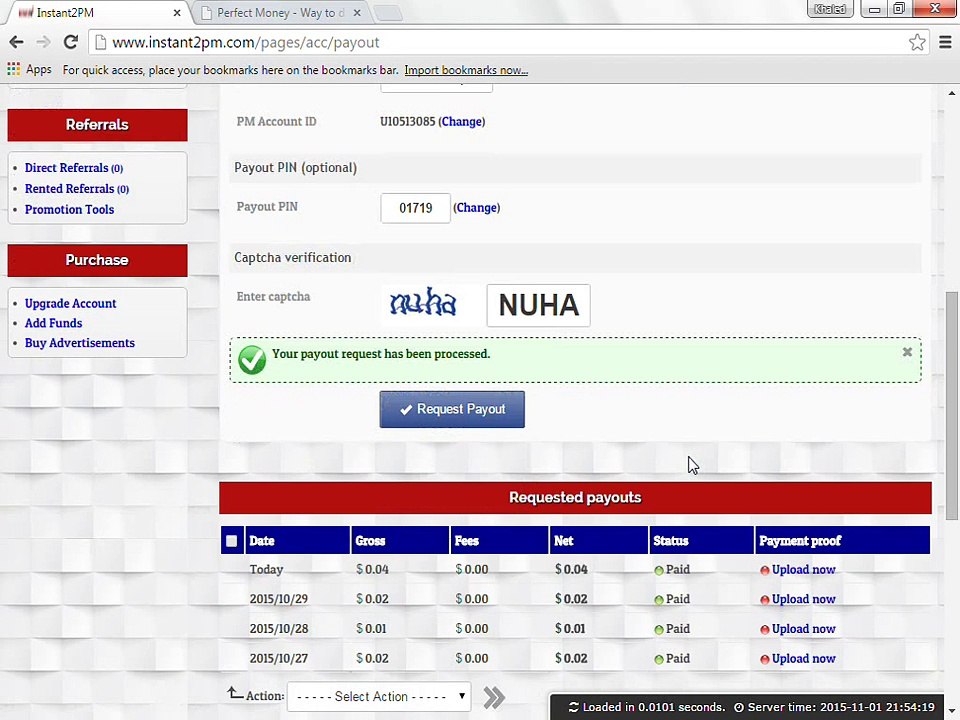The image size is (960, 720).
Task: Switch to the Instant2PM tab
Action: (x=98, y=12)
